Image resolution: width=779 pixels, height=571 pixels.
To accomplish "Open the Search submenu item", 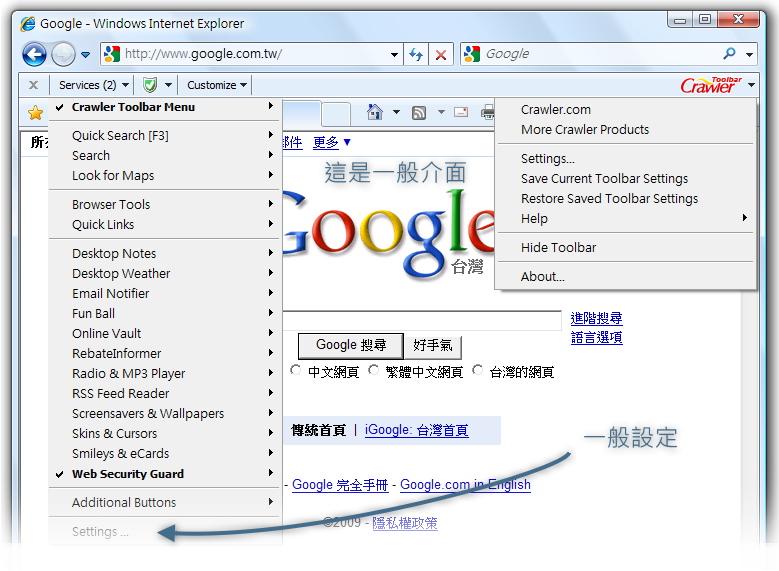I will (x=165, y=155).
